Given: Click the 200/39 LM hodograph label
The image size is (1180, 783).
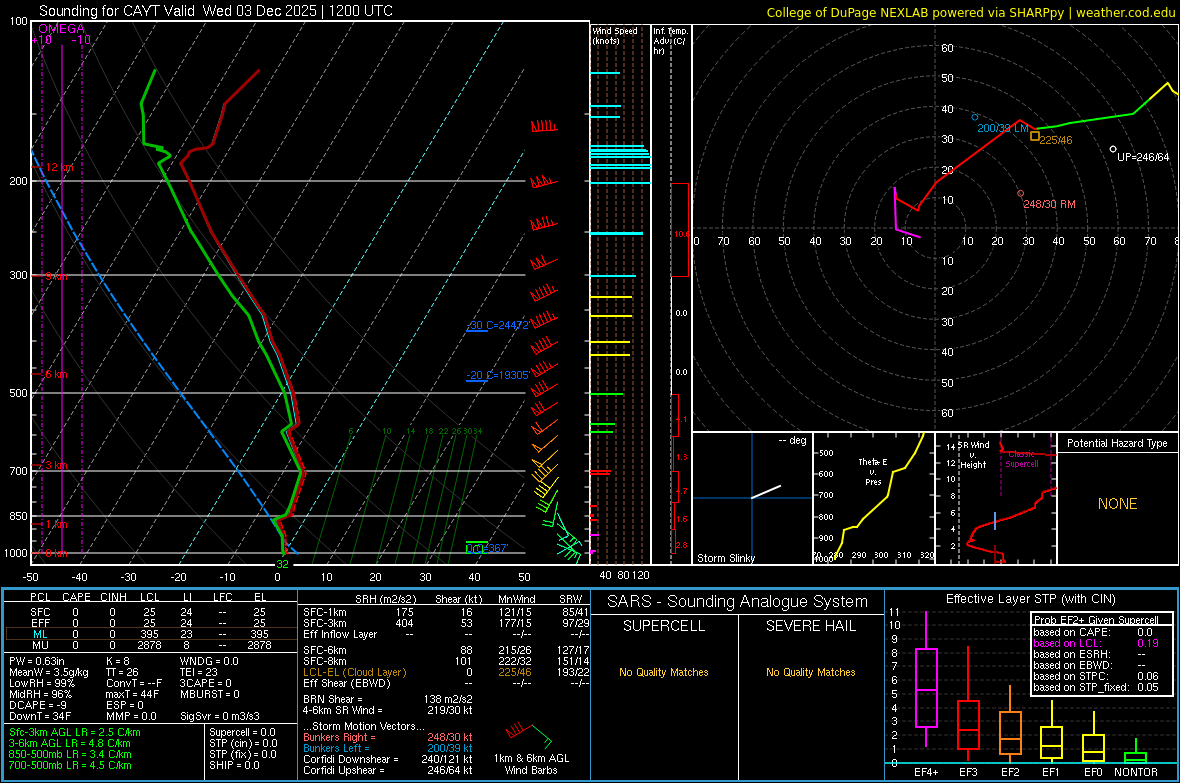Looking at the screenshot, I should 1002,128.
